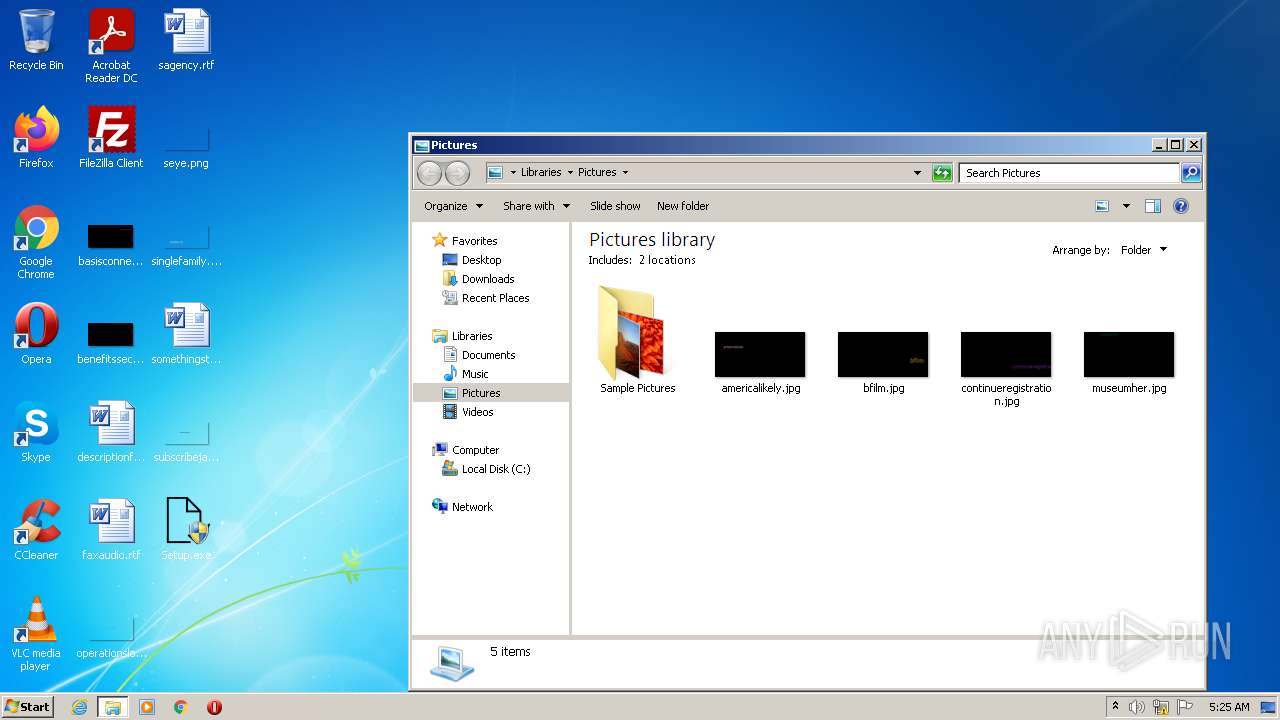Click the Back arrow in Explorer
Image resolution: width=1280 pixels, height=720 pixels.
pos(429,173)
